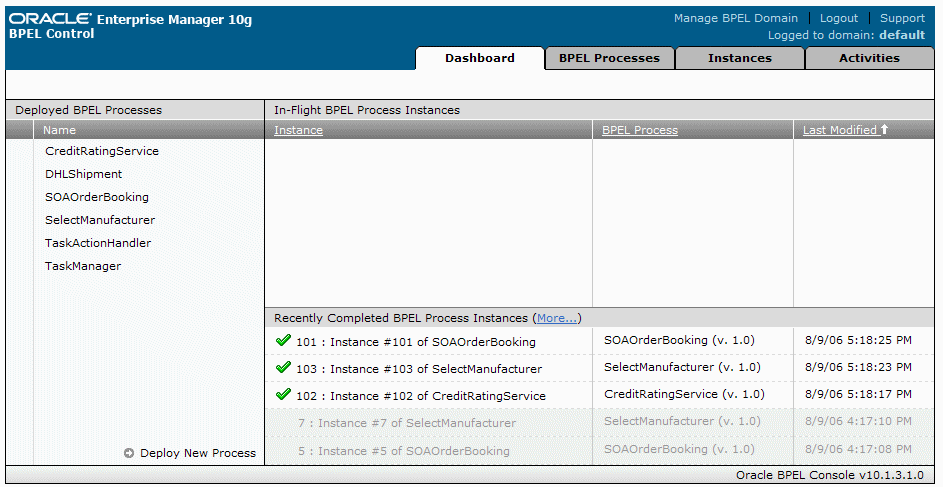Open Instance #103 of SelectManufacturer
Viewport: 943px width, 487px height.
(419, 369)
